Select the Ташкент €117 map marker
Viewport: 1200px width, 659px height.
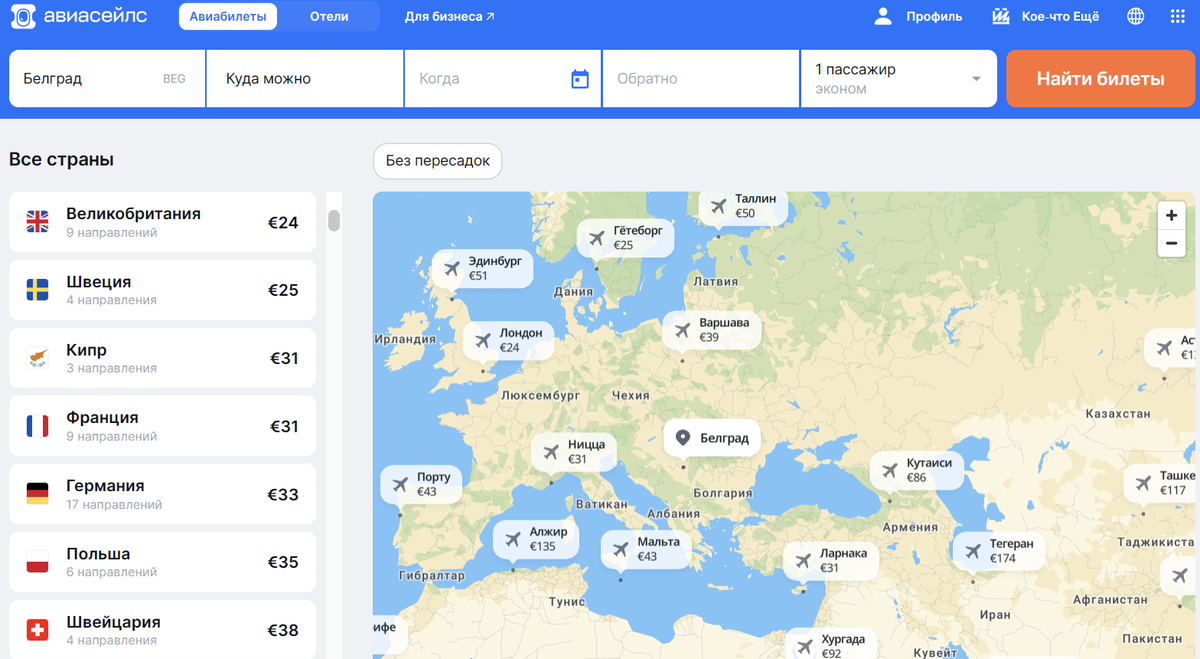click(1162, 483)
